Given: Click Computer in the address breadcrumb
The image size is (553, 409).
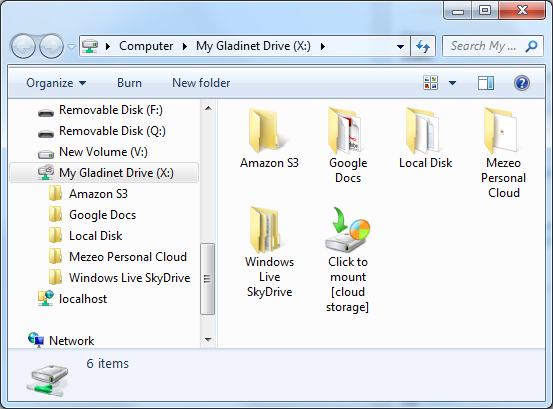Looking at the screenshot, I should (146, 46).
